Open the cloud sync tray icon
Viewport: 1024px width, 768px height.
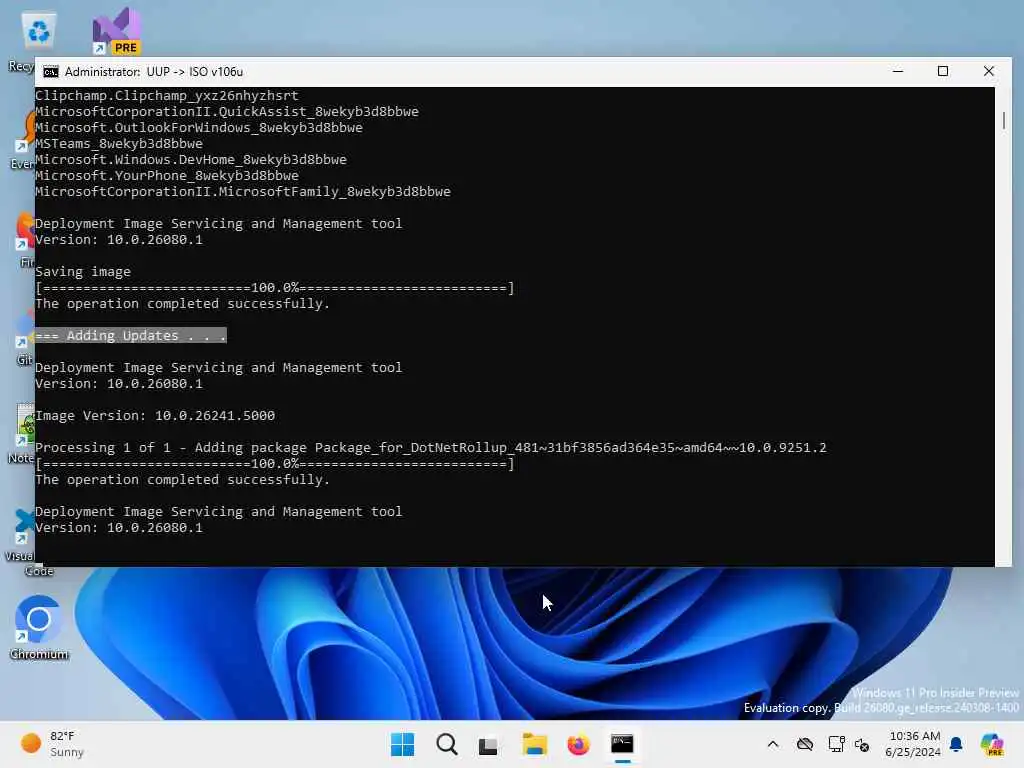click(x=805, y=744)
